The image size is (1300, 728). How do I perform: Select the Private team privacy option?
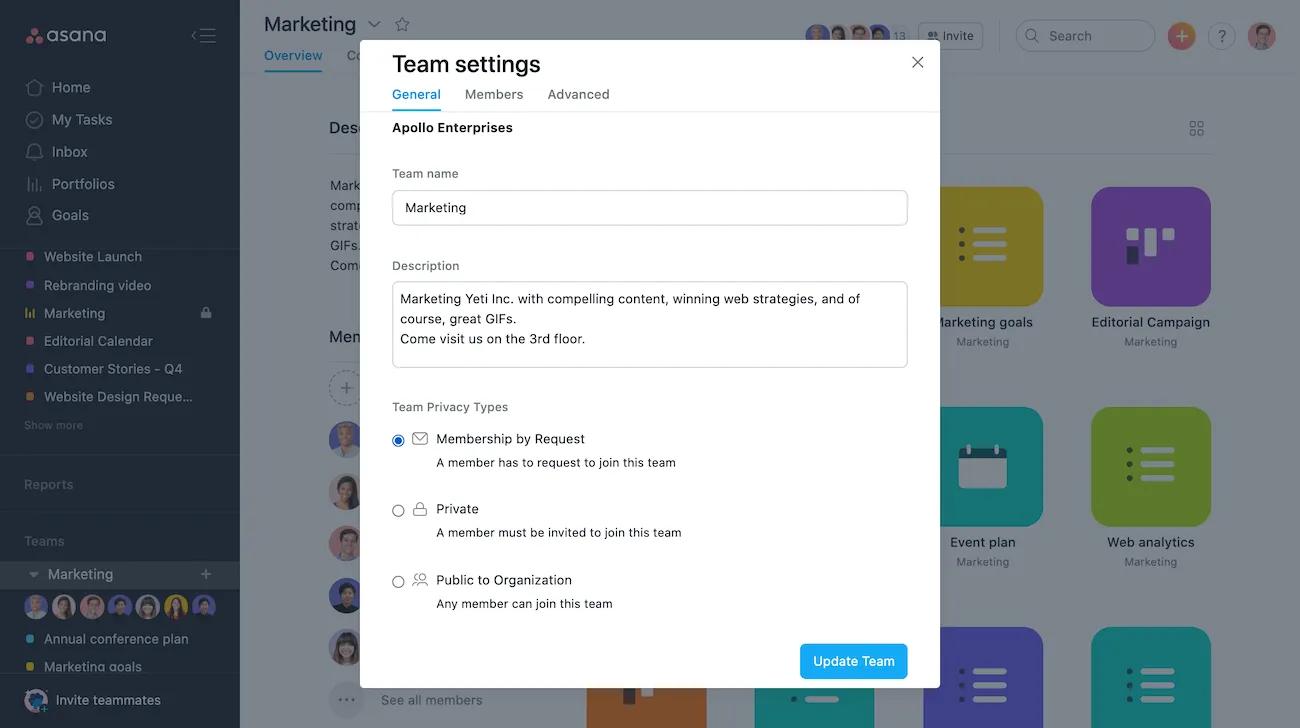point(399,511)
